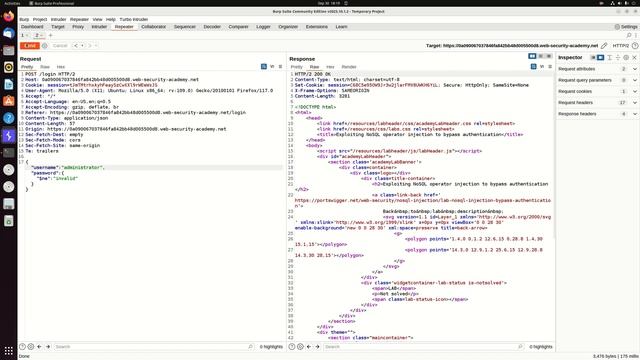Switch to Repeater tab 1
Screen dimensions: 640x360
[23, 36]
